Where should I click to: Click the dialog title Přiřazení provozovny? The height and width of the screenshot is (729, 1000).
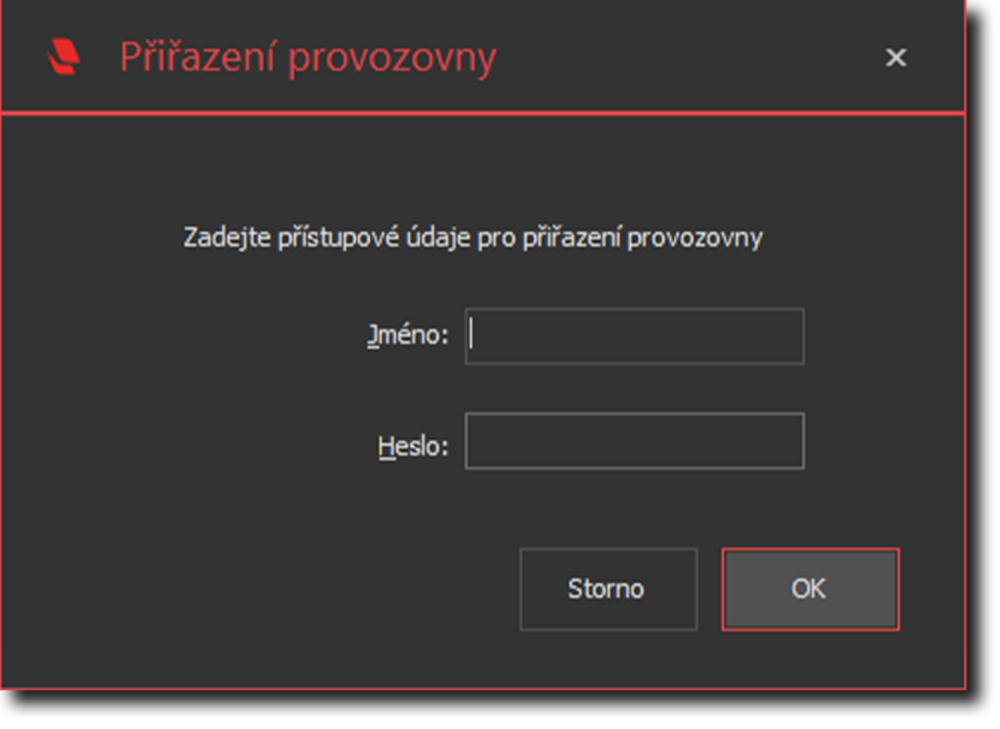308,58
